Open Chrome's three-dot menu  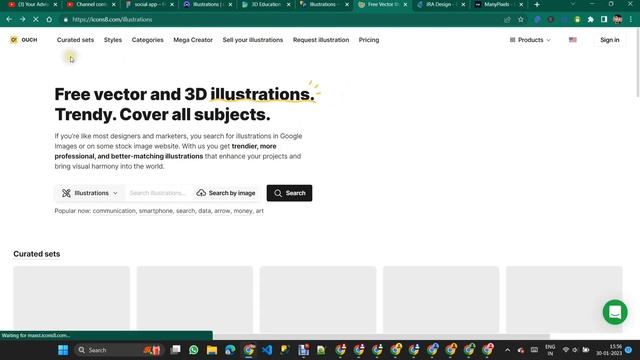click(631, 19)
